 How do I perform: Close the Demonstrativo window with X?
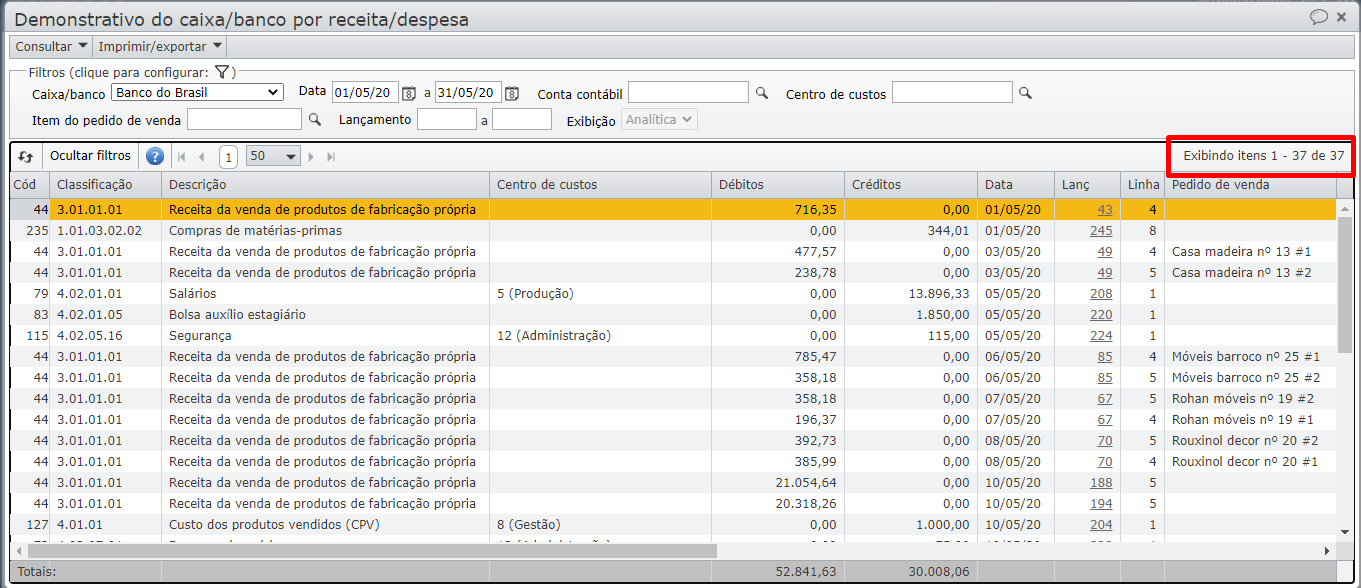point(1343,17)
